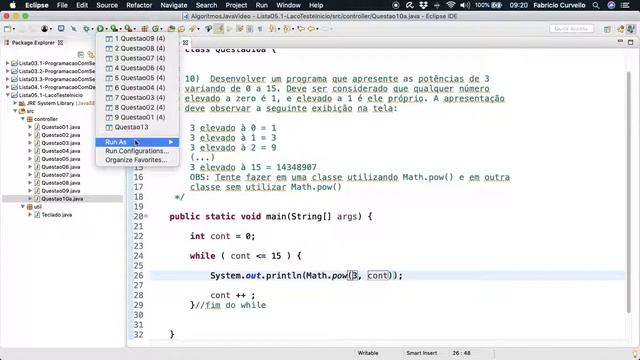Click the Run green play icon
Image resolution: width=640 pixels, height=360 pixels.
pos(100,29)
